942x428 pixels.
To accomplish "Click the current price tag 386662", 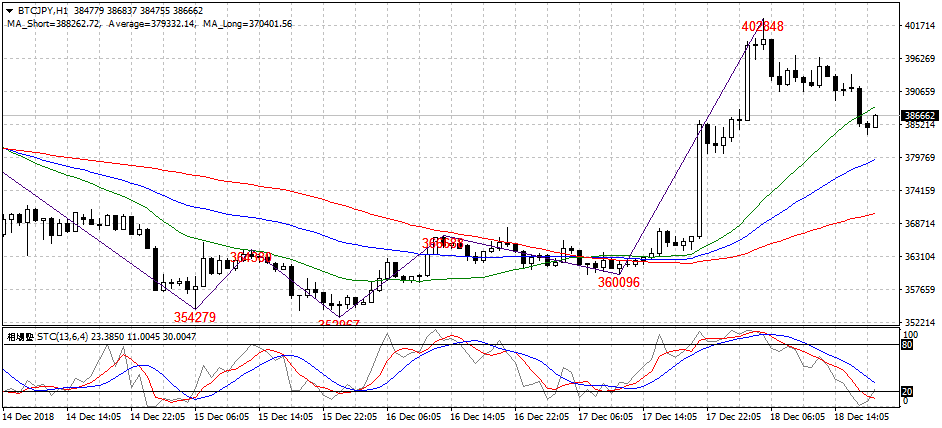I will 917,116.
